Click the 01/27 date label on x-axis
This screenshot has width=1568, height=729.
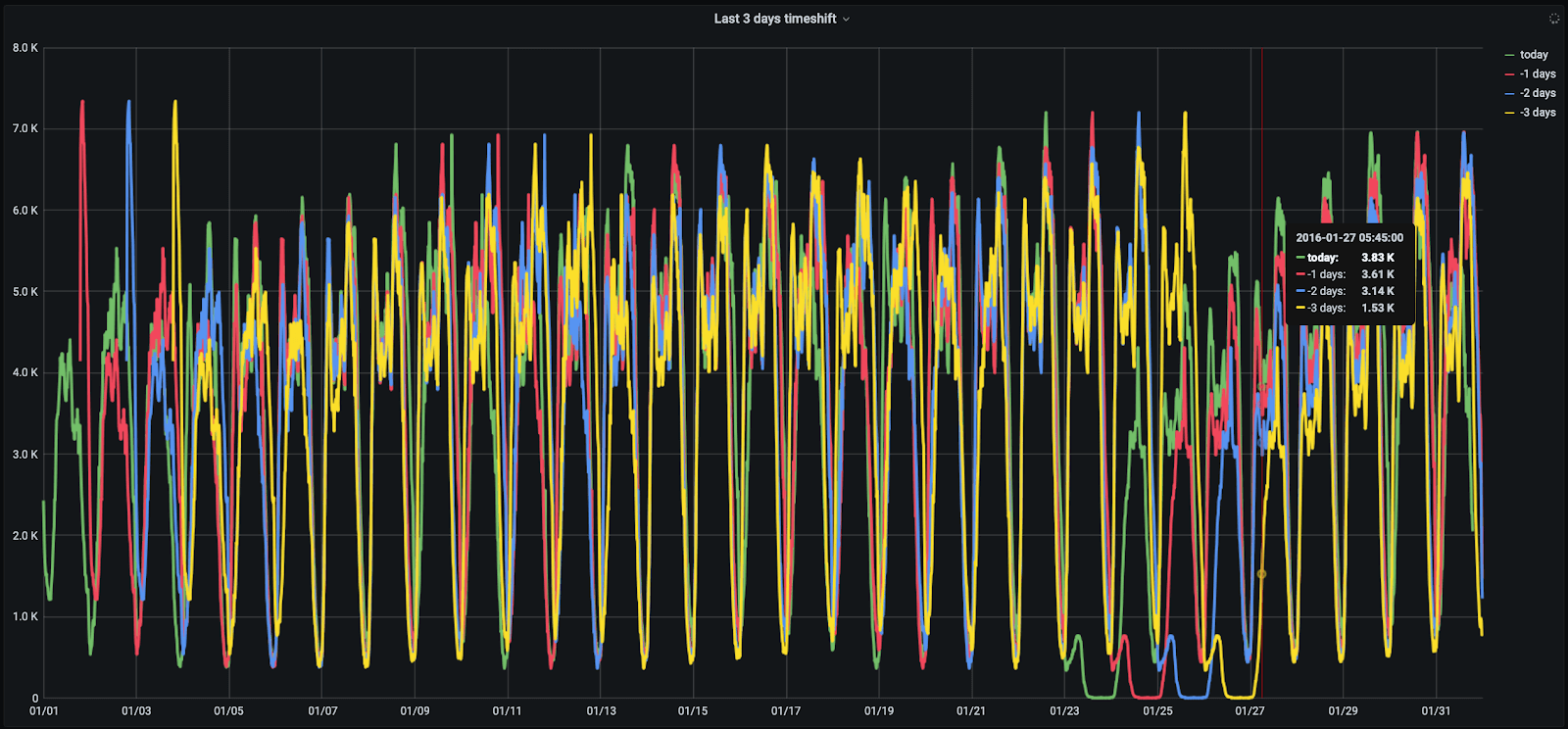[x=1249, y=710]
